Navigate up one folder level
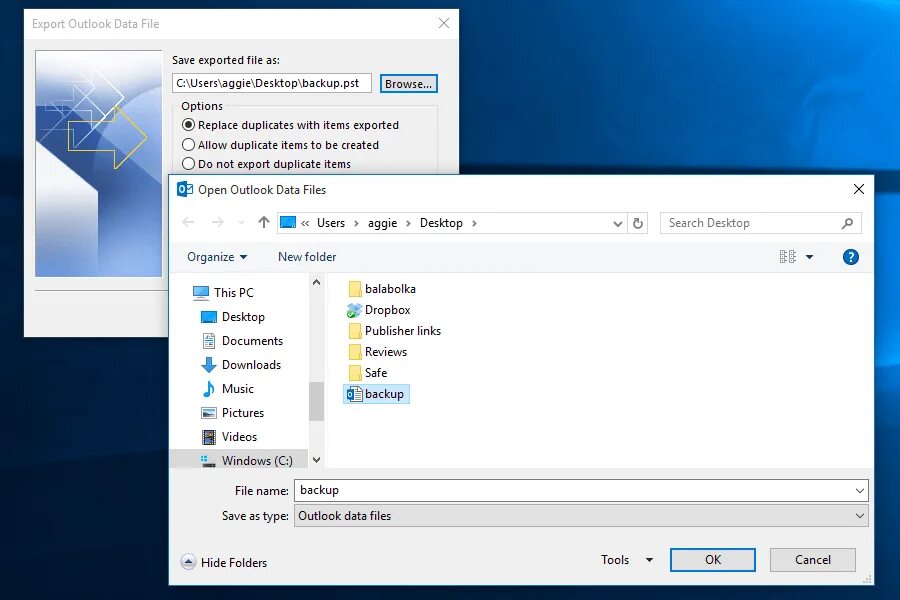Image resolution: width=900 pixels, height=600 pixels. [x=263, y=222]
